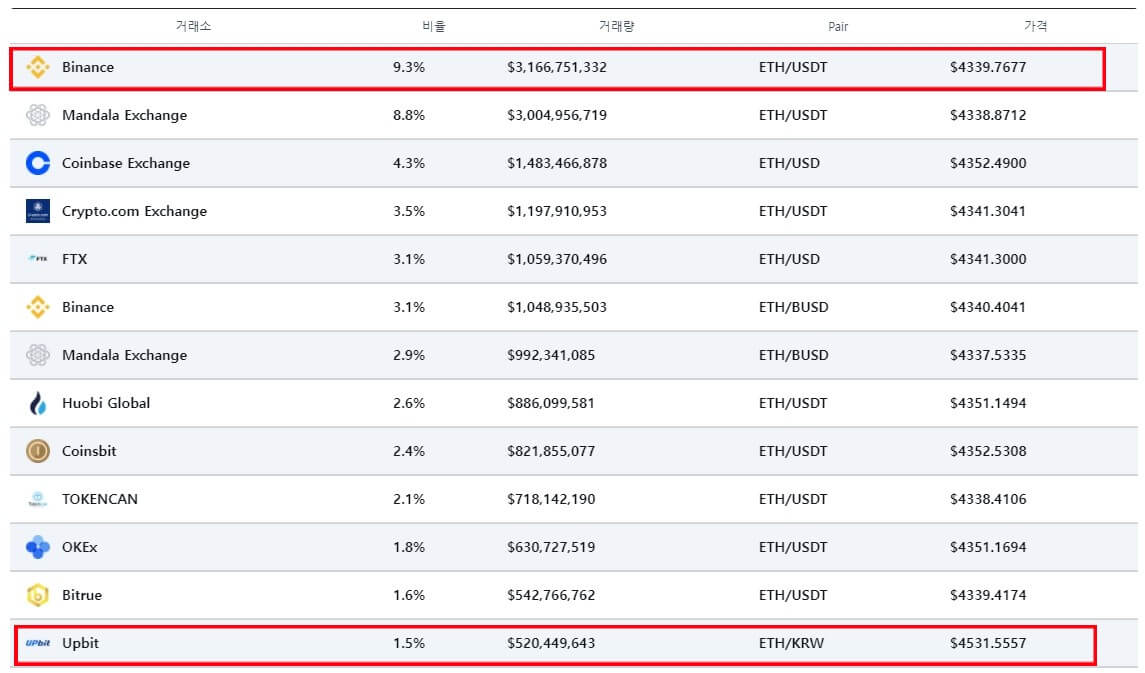Click the 4.3% share value
Image resolution: width=1145 pixels, height=673 pixels.
coord(409,164)
